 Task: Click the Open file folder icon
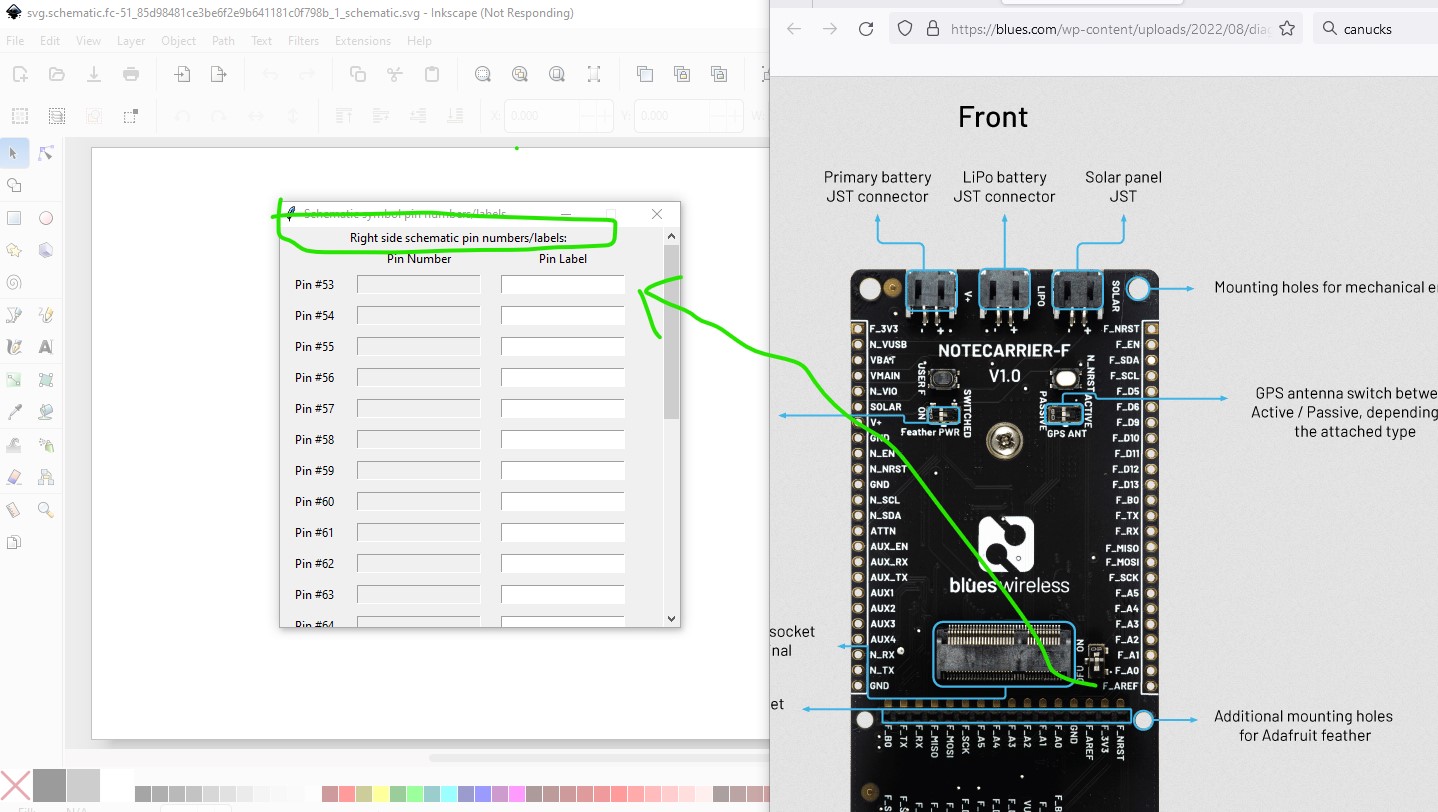pos(57,74)
